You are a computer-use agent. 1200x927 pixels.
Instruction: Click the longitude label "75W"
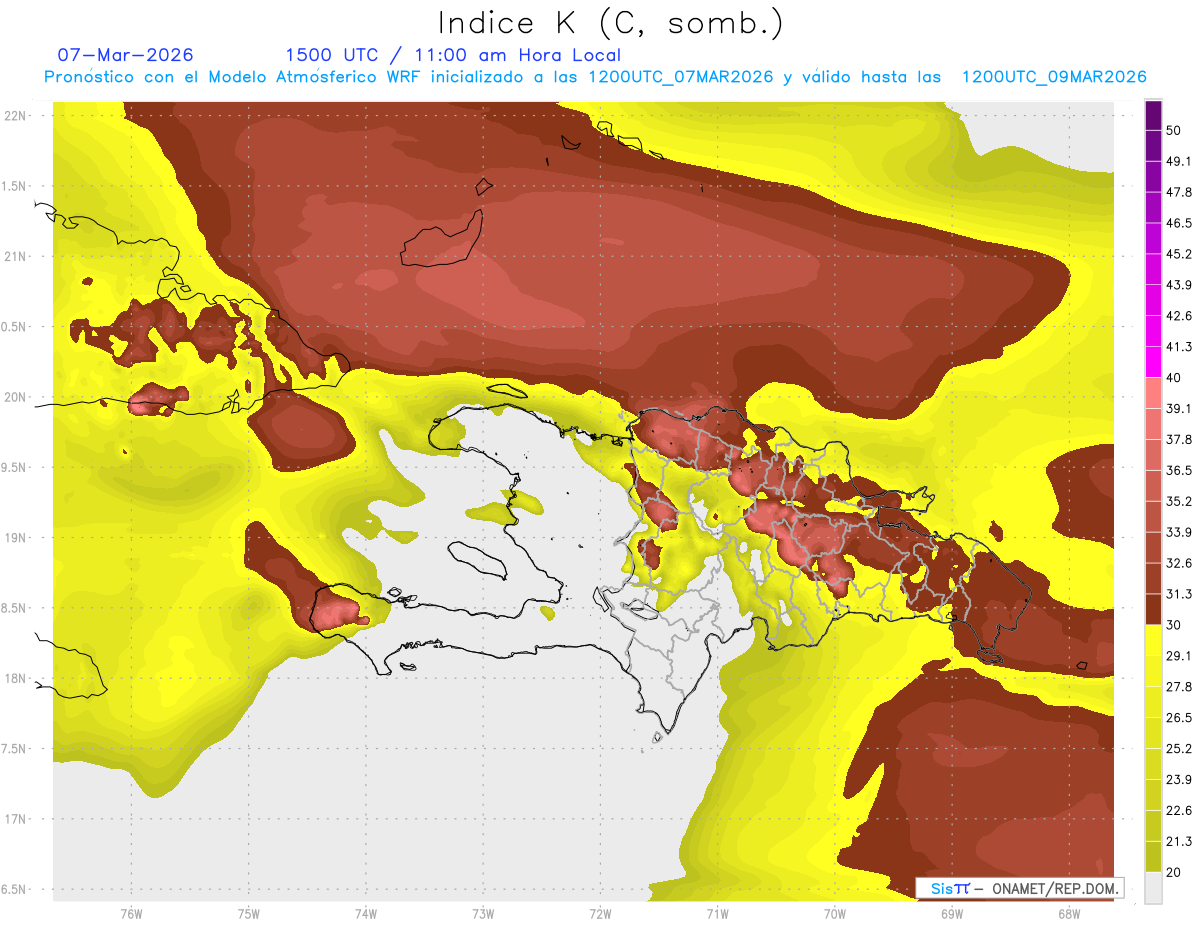249,914
